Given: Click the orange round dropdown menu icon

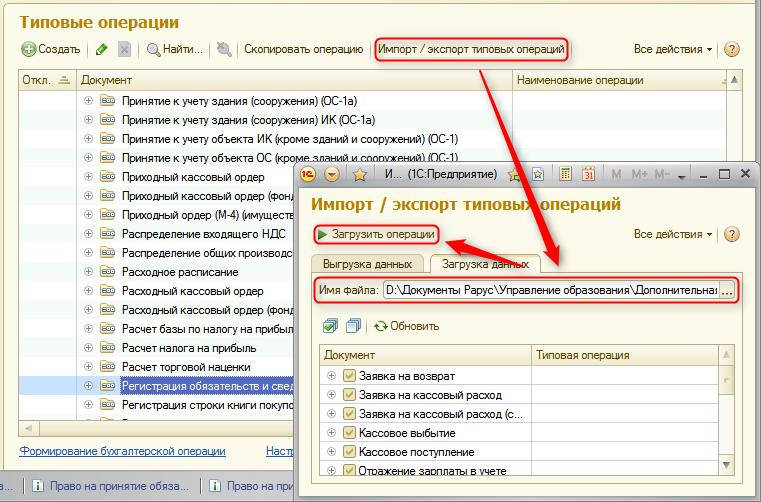Looking at the screenshot, I should click(332, 174).
